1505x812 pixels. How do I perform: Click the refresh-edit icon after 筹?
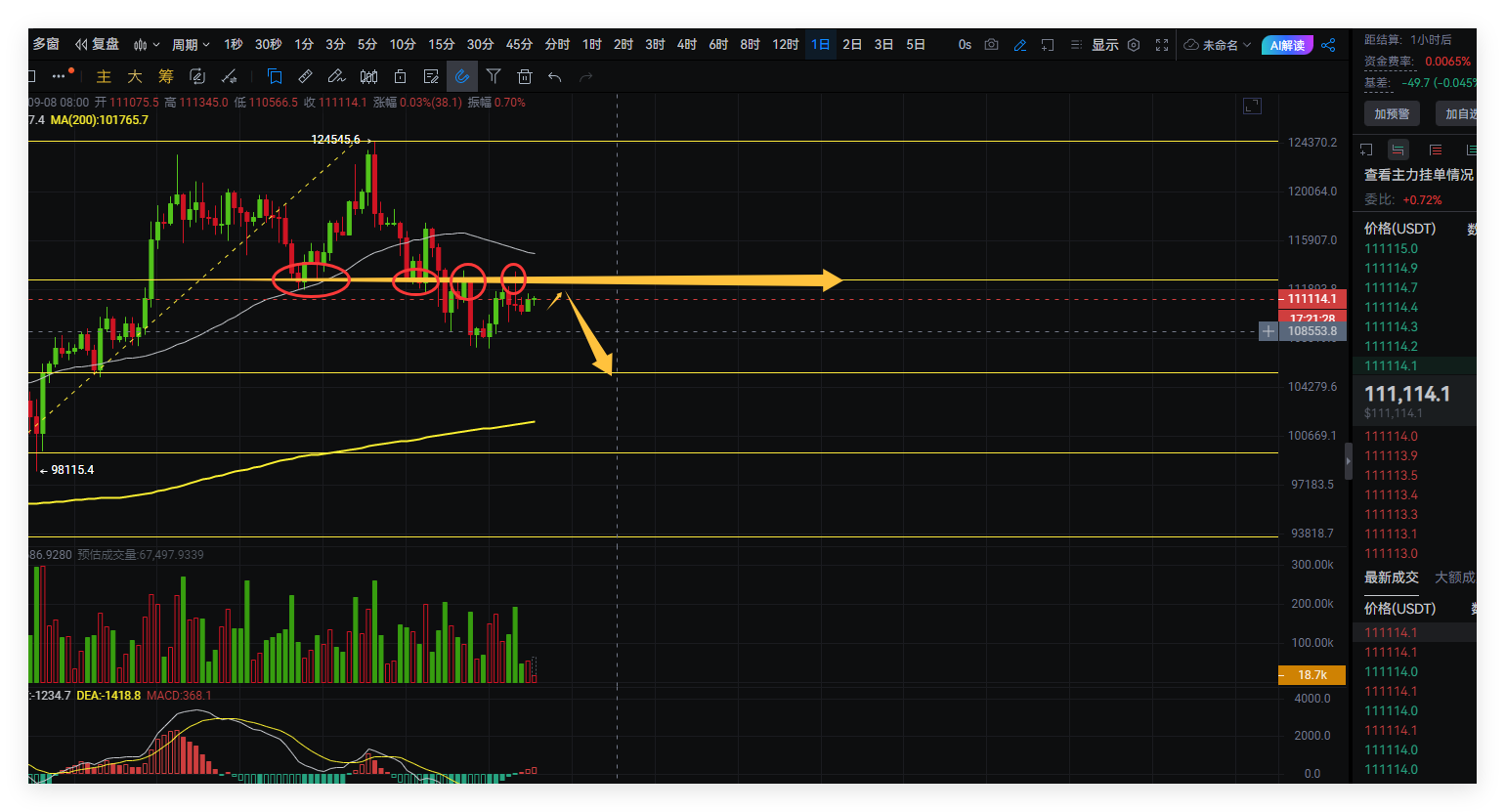click(x=197, y=76)
